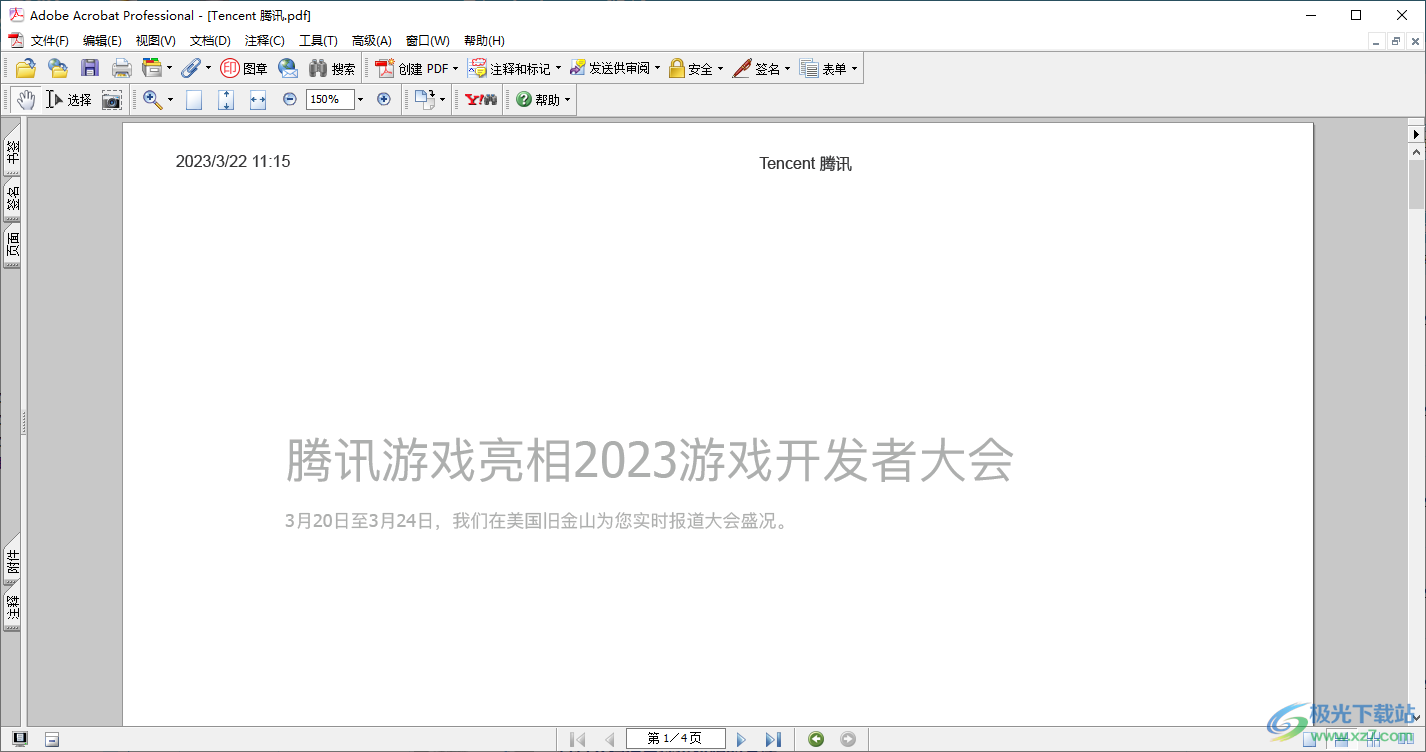The image size is (1426, 752).
Task: Click the open web page folder icon
Action: tap(58, 68)
